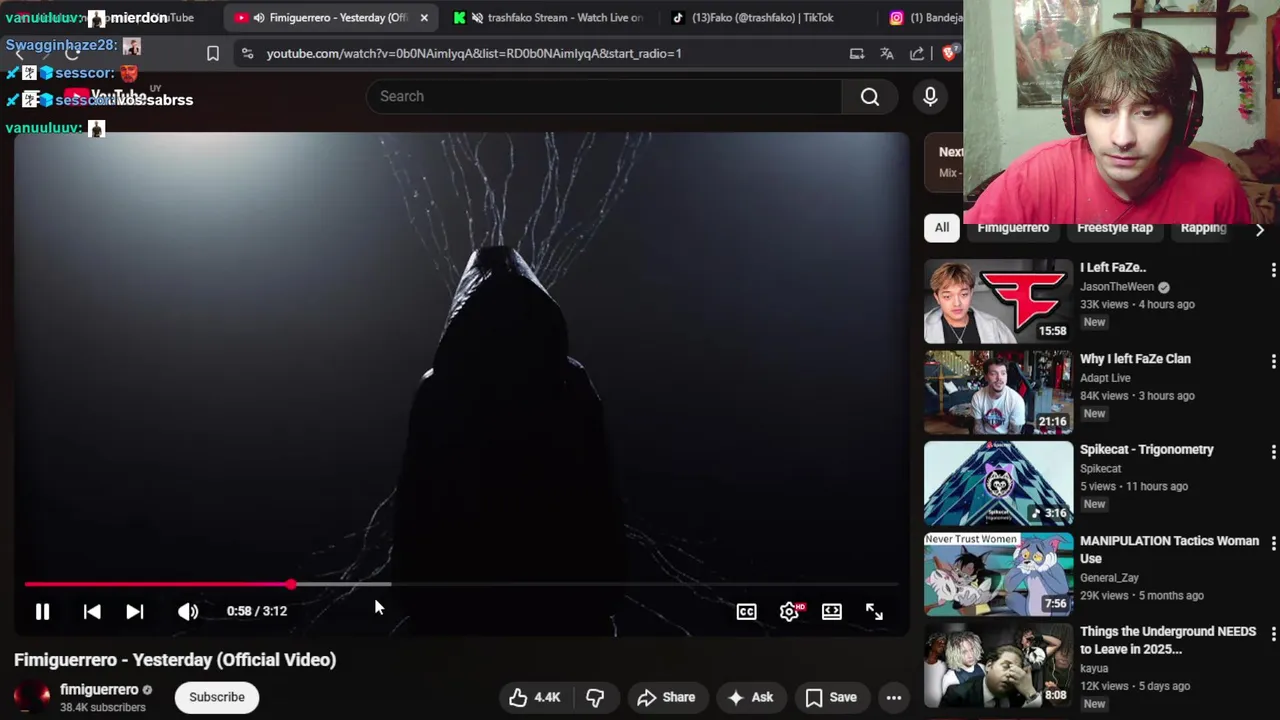Open options menu for Why I left FaZe Clan
The height and width of the screenshot is (720, 1280).
coord(1272,361)
